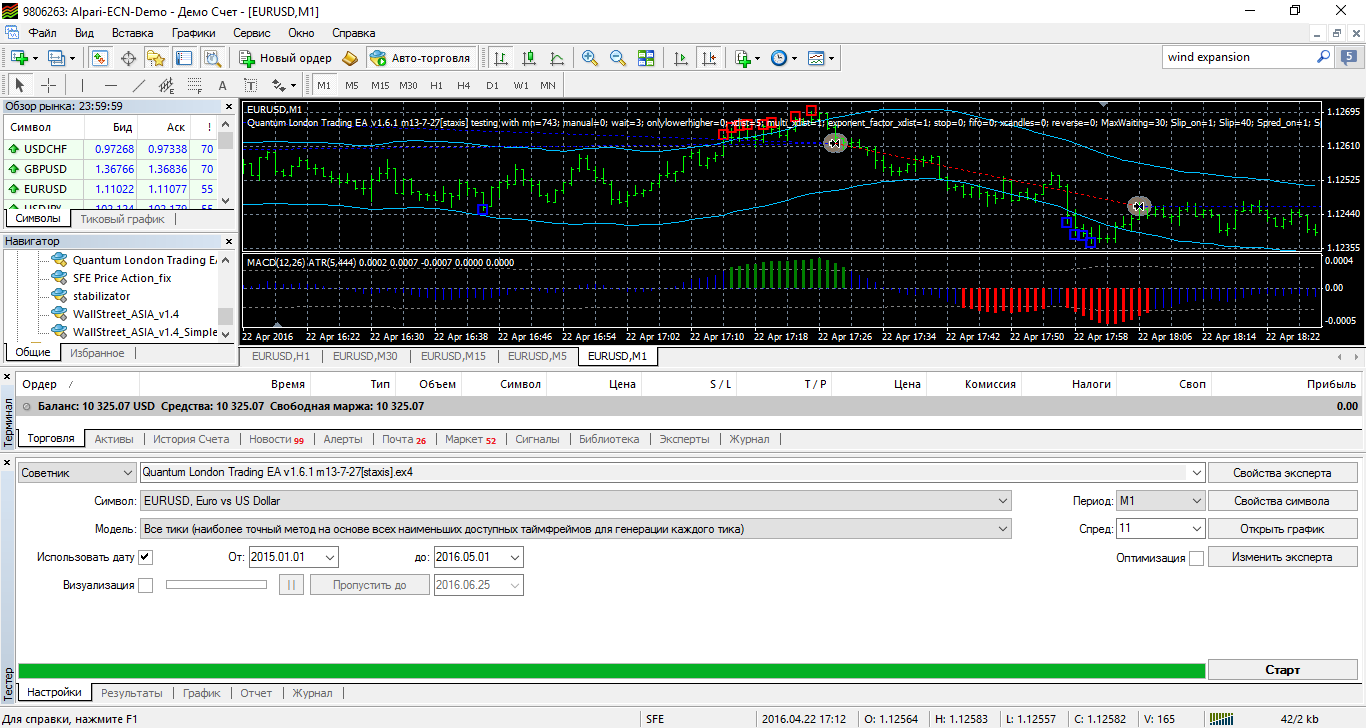Tick the 'Оптимизация' checkbox

point(1196,558)
